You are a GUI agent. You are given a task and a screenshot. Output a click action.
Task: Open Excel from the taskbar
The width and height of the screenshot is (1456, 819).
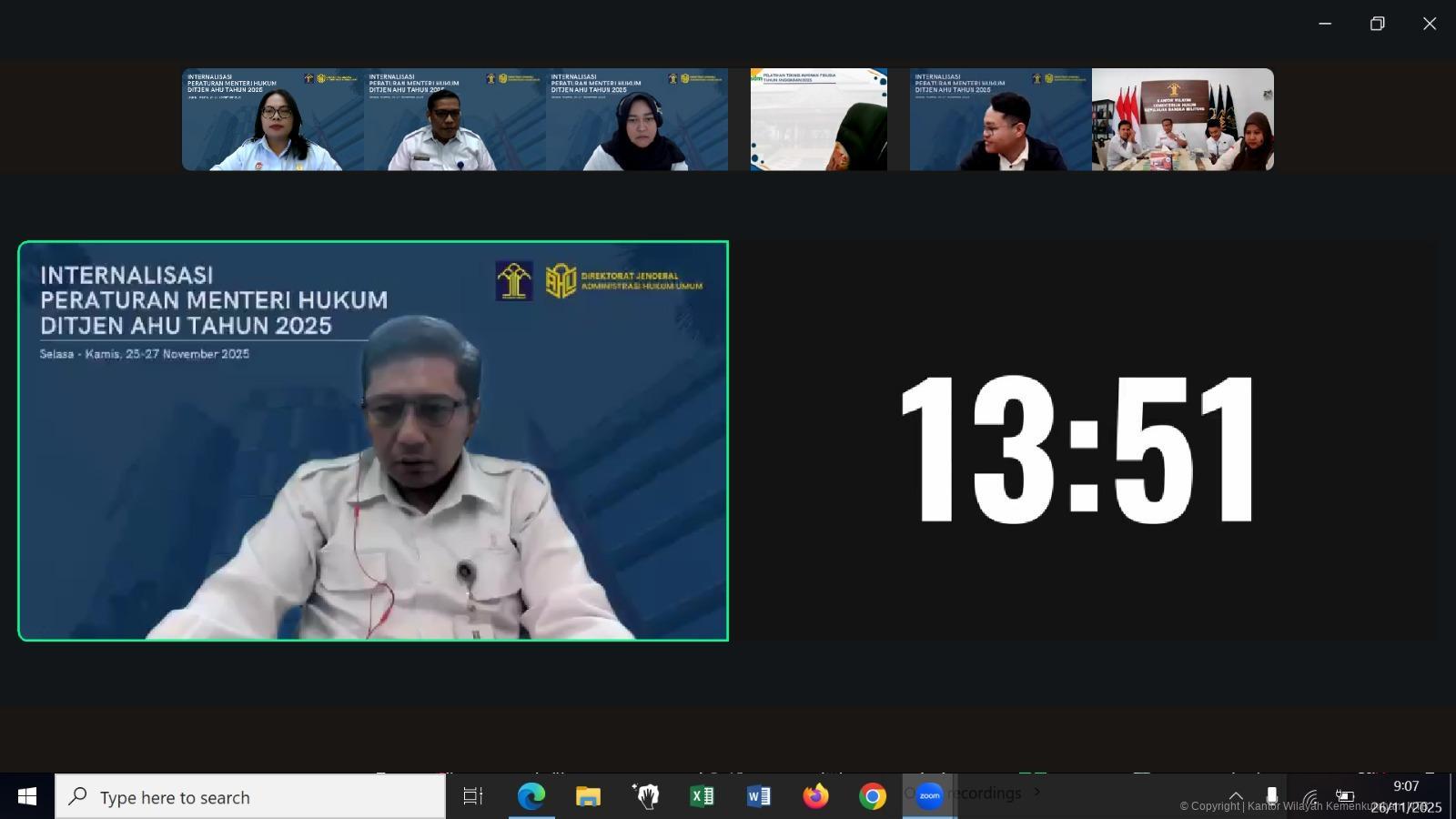tap(702, 796)
